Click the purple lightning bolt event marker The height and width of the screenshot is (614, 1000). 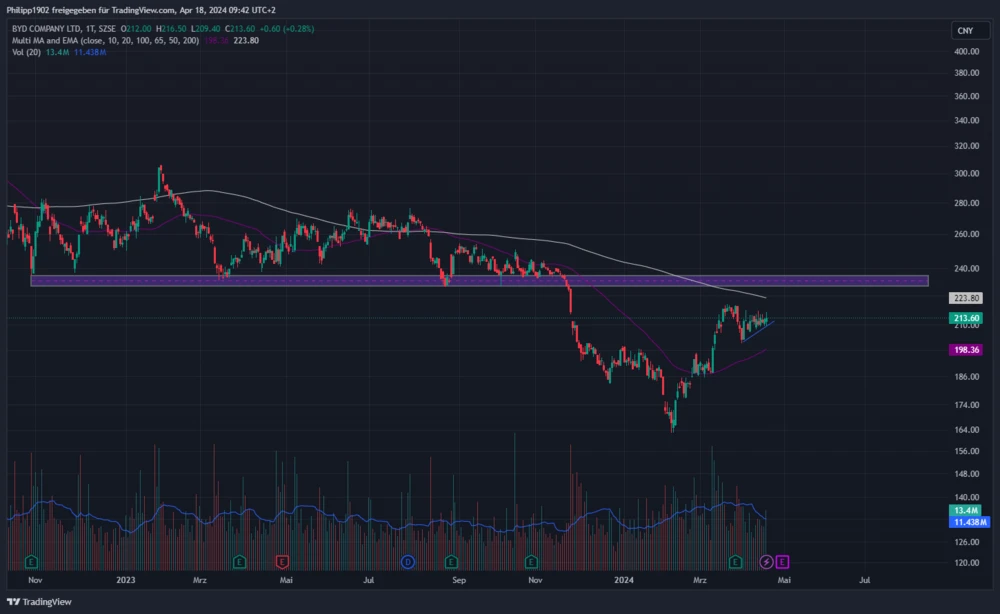767,561
